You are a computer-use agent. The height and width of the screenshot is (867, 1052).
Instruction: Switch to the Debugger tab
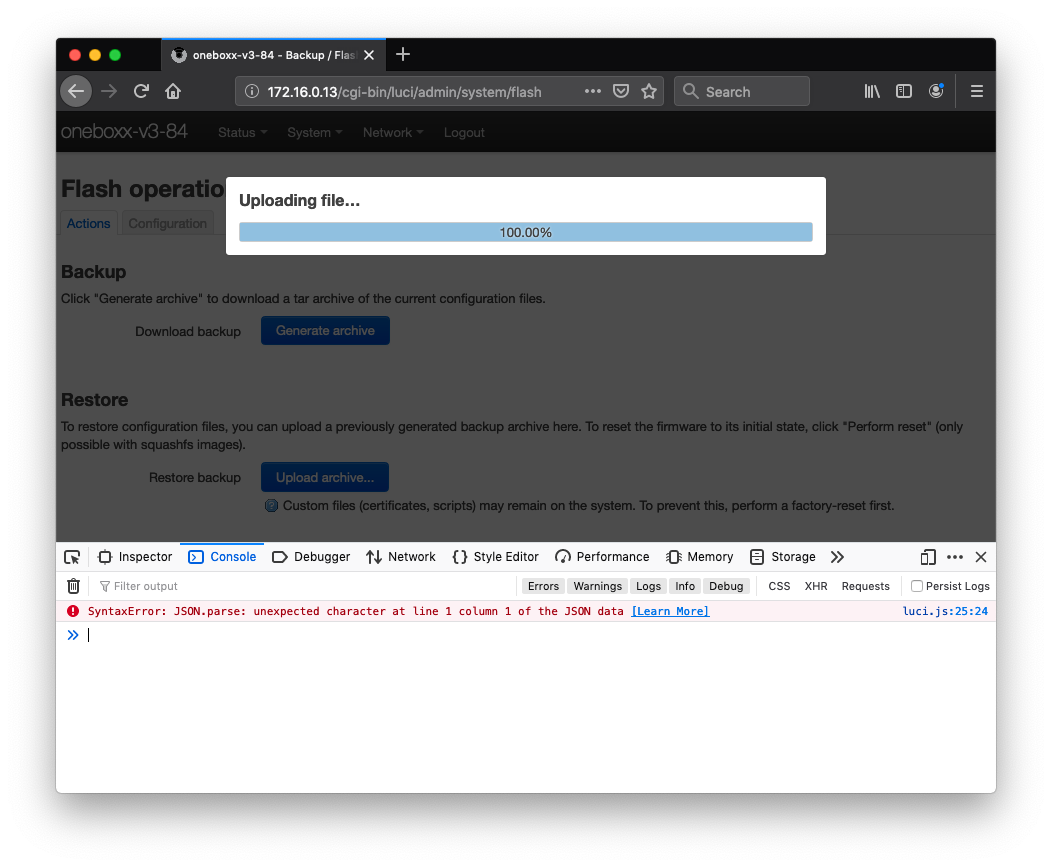click(311, 557)
